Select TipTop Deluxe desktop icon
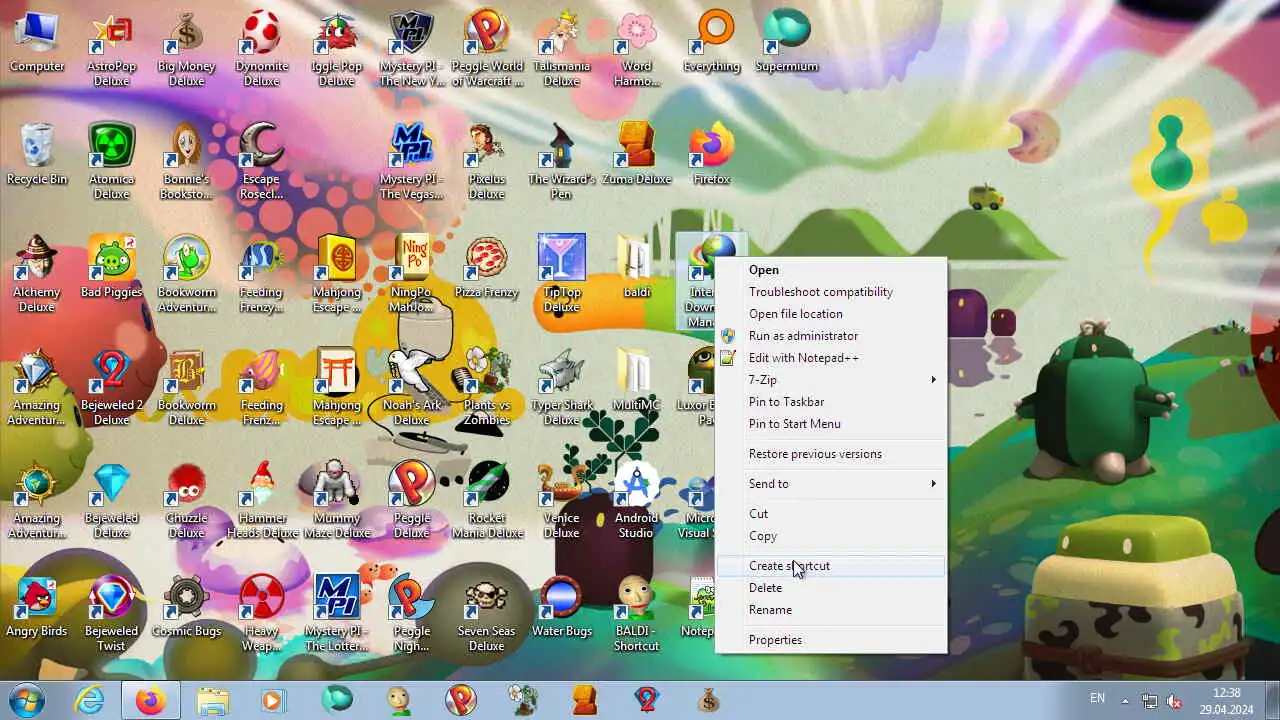This screenshot has width=1280, height=720. pyautogui.click(x=562, y=275)
